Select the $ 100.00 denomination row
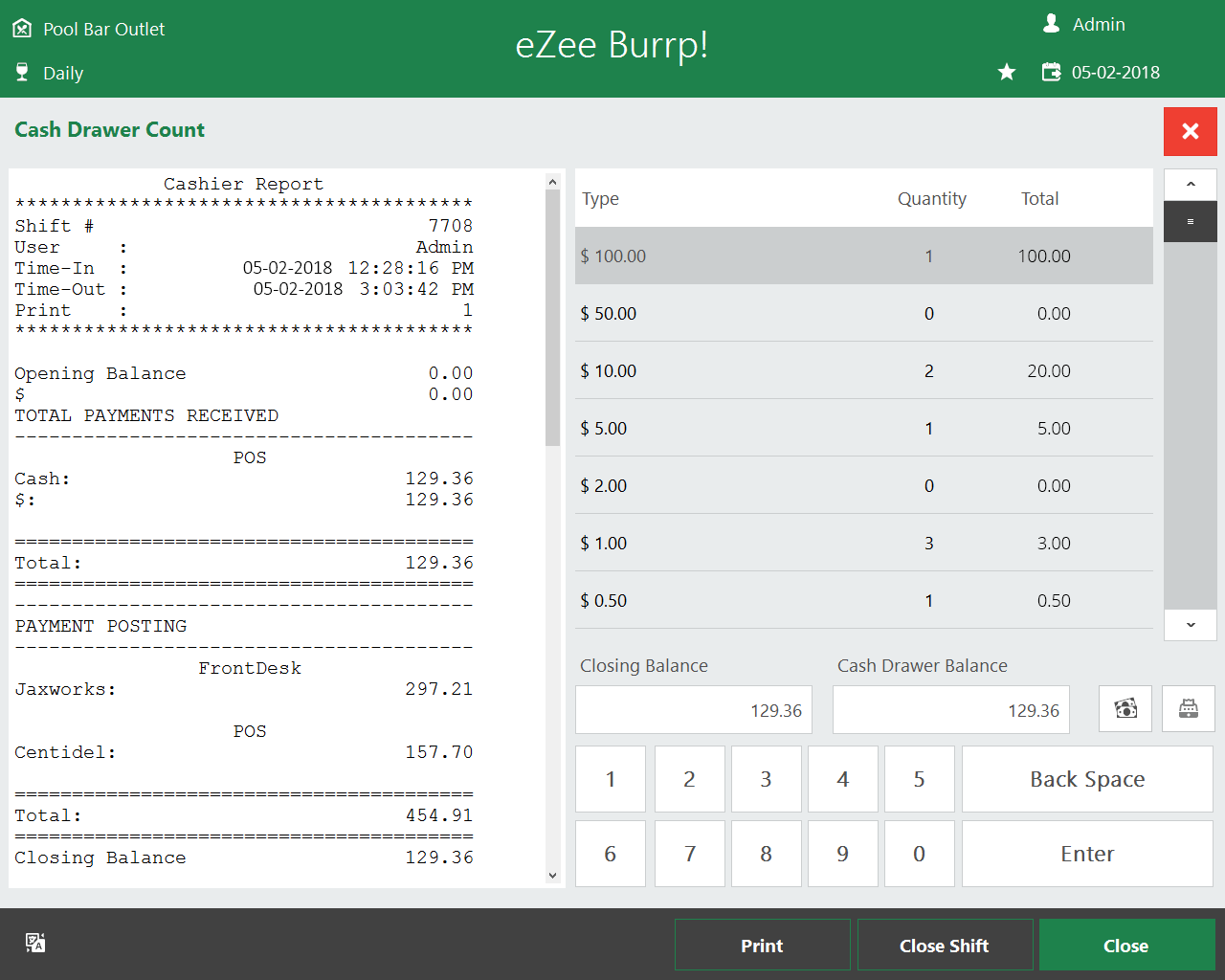The width and height of the screenshot is (1225, 980). pyautogui.click(x=861, y=256)
